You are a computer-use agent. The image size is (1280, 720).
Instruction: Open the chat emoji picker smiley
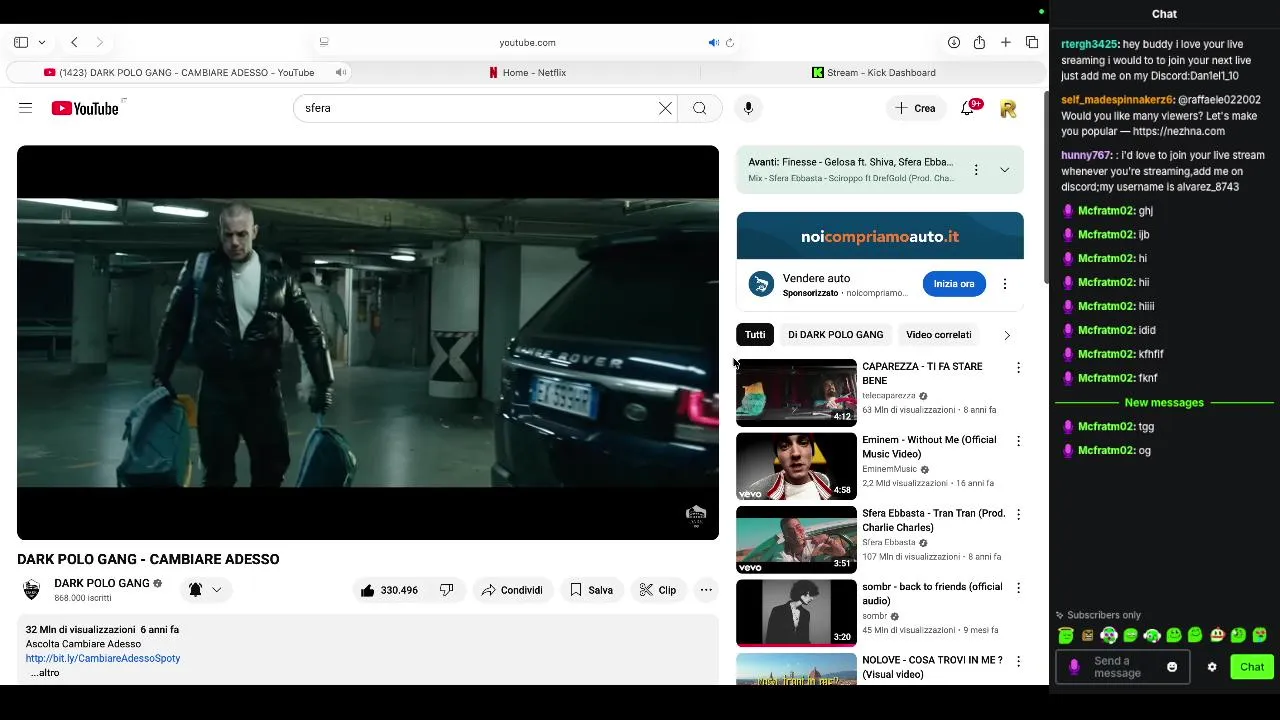click(1172, 667)
